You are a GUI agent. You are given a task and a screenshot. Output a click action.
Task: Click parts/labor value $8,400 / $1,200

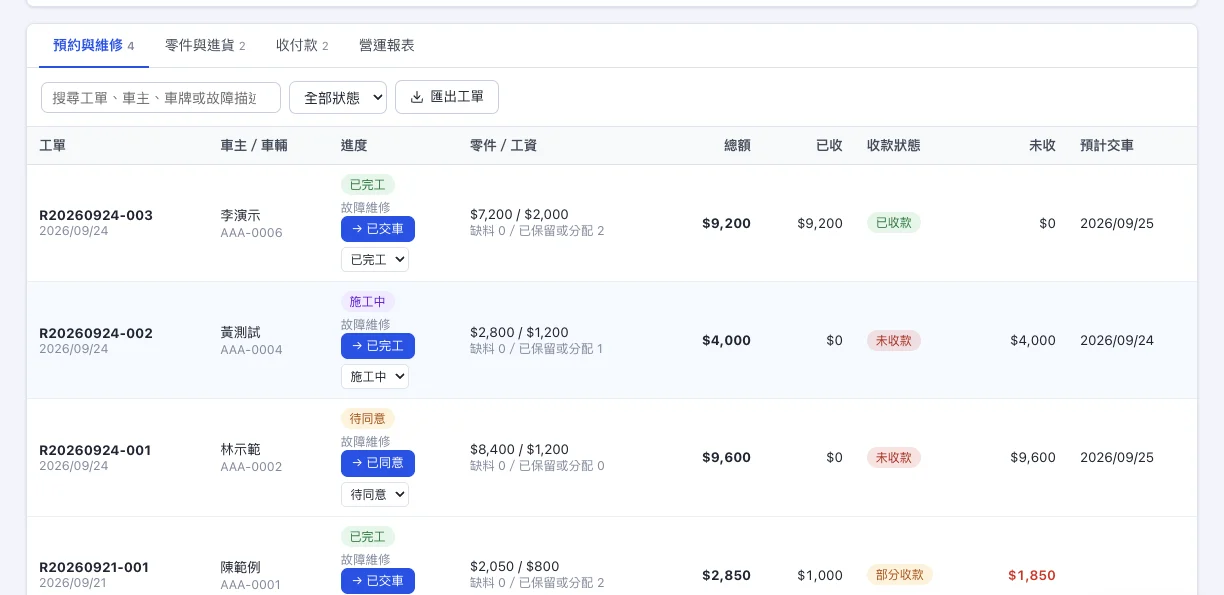point(519,449)
